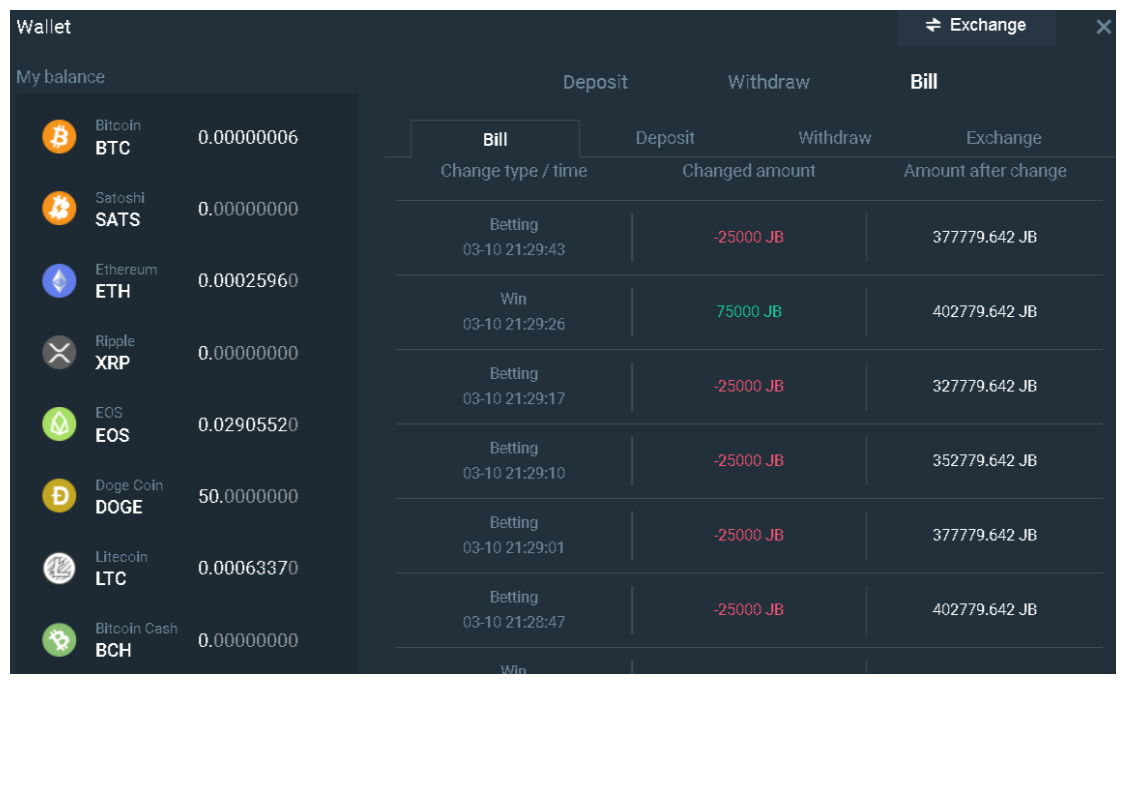
Task: Close the Wallet panel
Action: pyautogui.click(x=1103, y=27)
